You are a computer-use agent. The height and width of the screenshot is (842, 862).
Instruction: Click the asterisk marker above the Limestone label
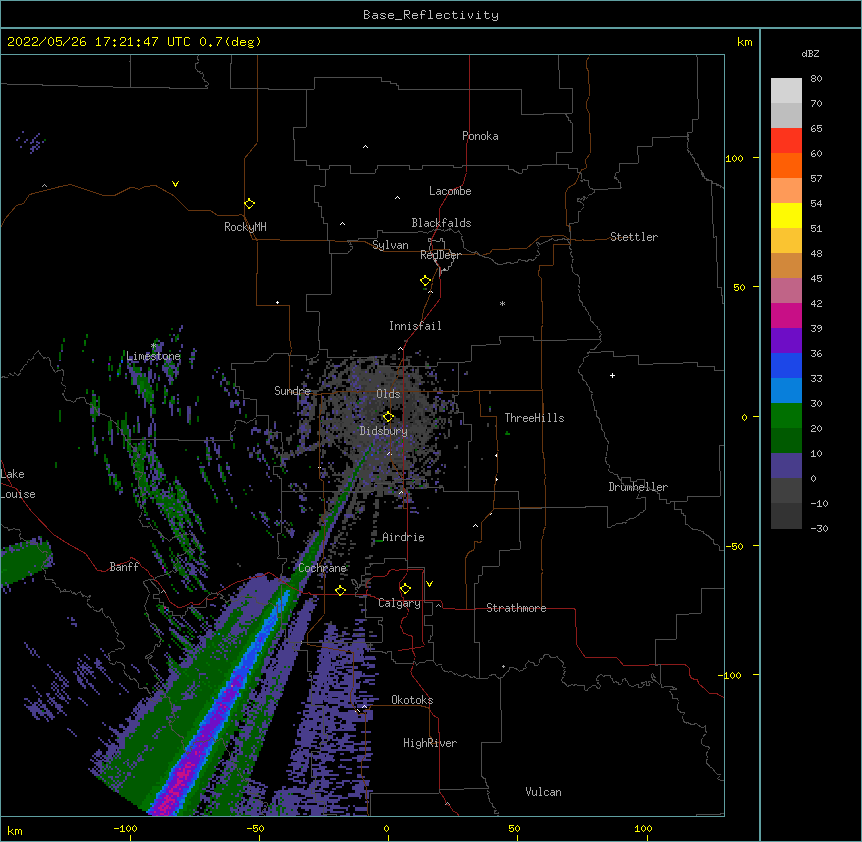pos(154,346)
